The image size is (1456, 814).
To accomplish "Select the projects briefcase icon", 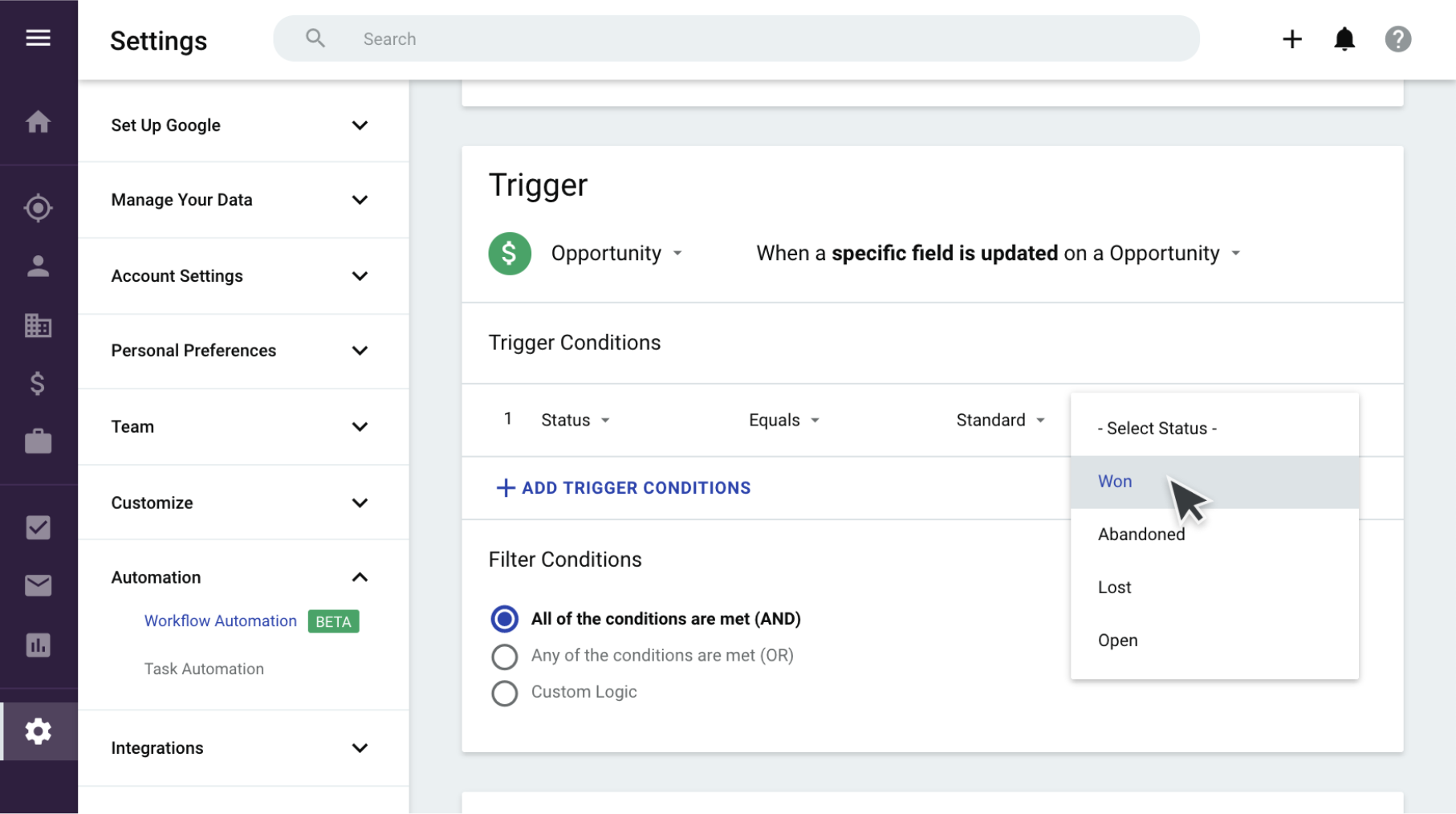I will coord(38,441).
